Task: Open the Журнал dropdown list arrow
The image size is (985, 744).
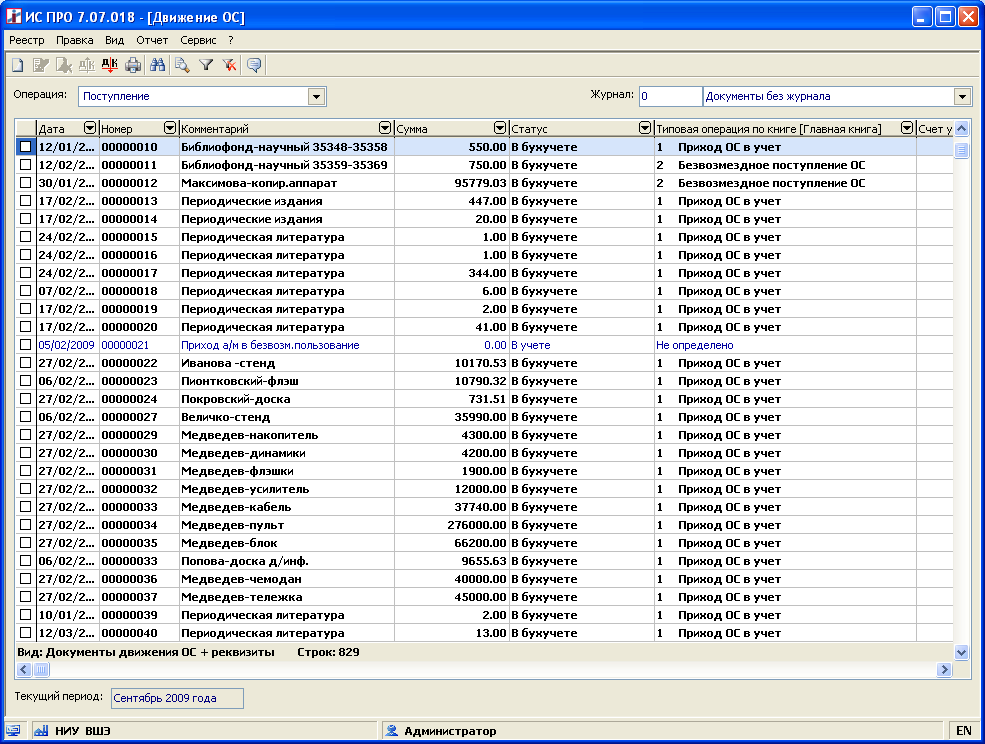Action: (x=962, y=97)
